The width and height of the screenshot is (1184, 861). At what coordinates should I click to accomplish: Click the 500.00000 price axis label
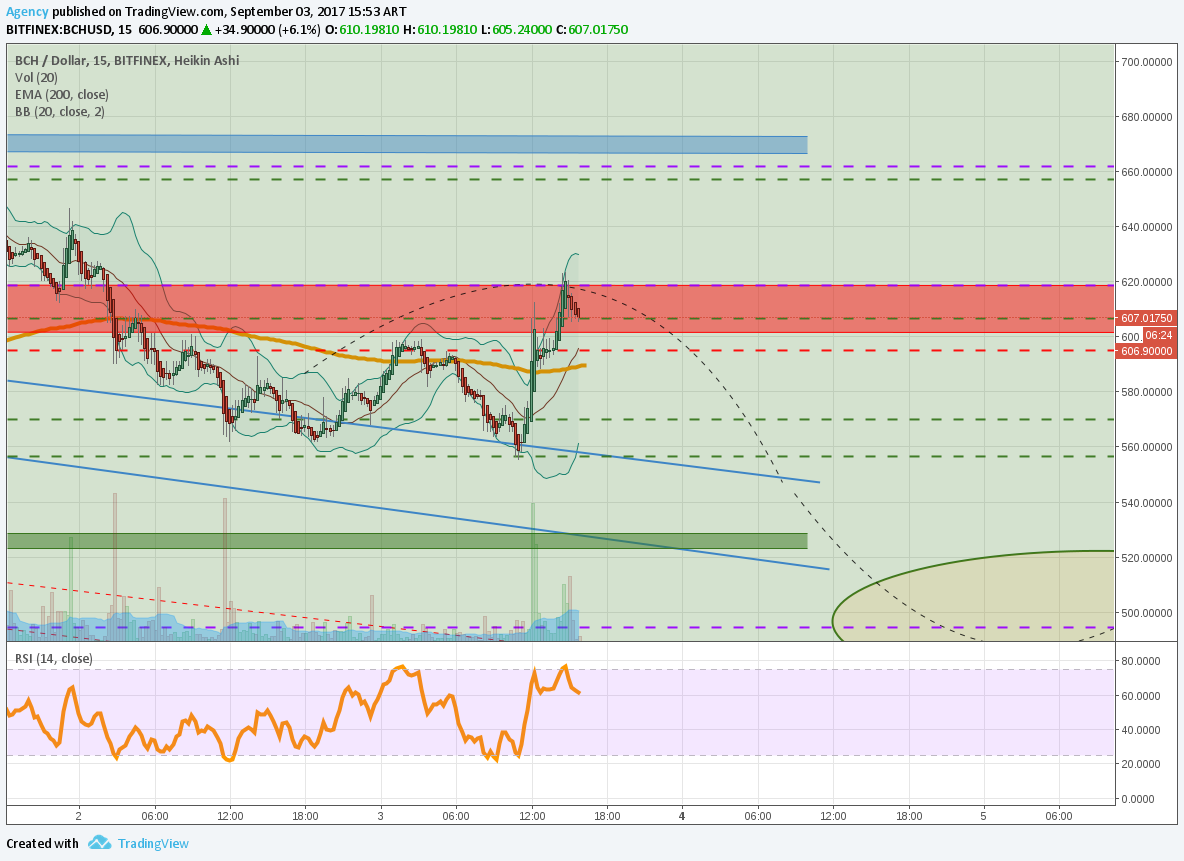point(1147,613)
